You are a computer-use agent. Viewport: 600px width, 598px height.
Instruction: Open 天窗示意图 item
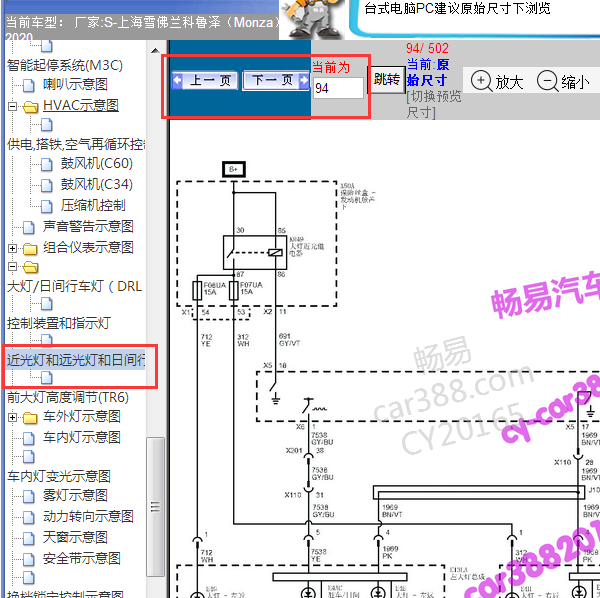(x=75, y=538)
